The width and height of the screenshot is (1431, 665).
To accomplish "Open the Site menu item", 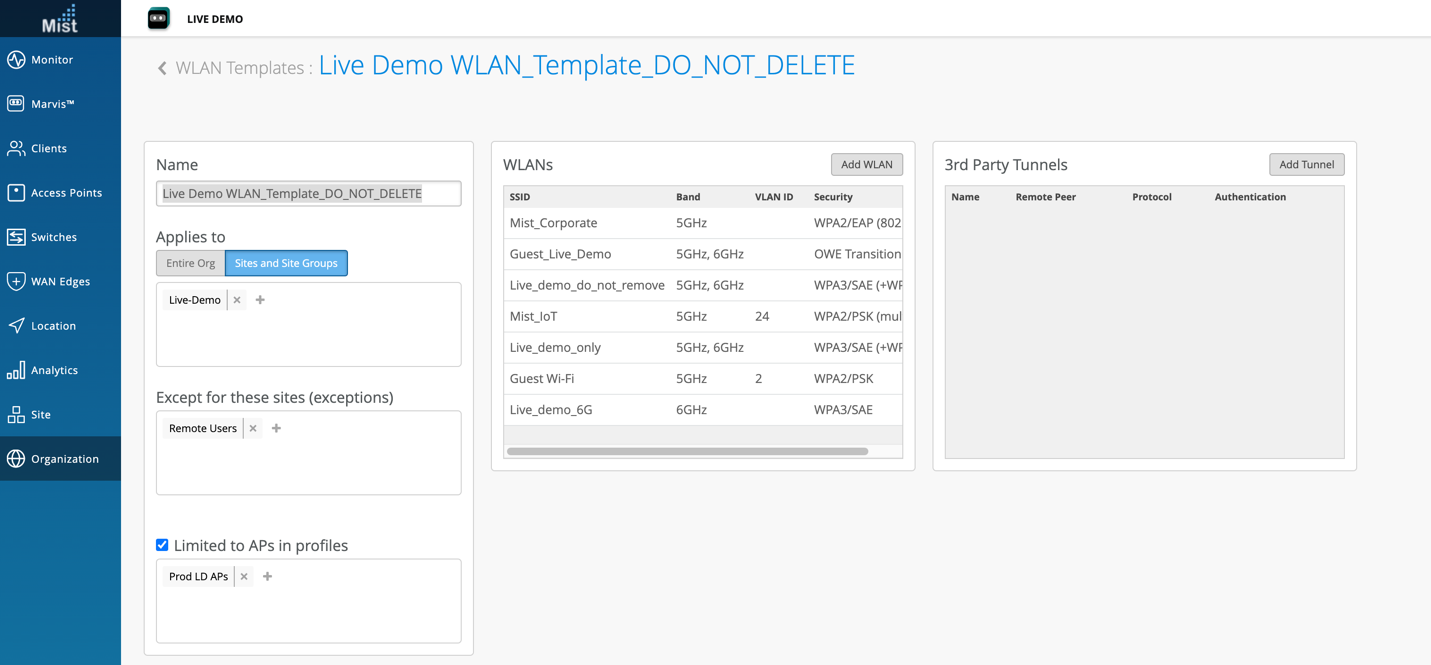I will tap(40, 415).
